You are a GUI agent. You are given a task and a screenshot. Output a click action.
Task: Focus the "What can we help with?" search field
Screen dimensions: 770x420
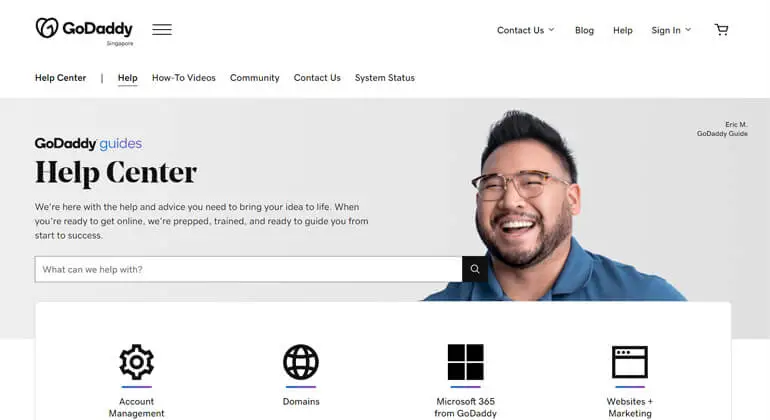[248, 269]
